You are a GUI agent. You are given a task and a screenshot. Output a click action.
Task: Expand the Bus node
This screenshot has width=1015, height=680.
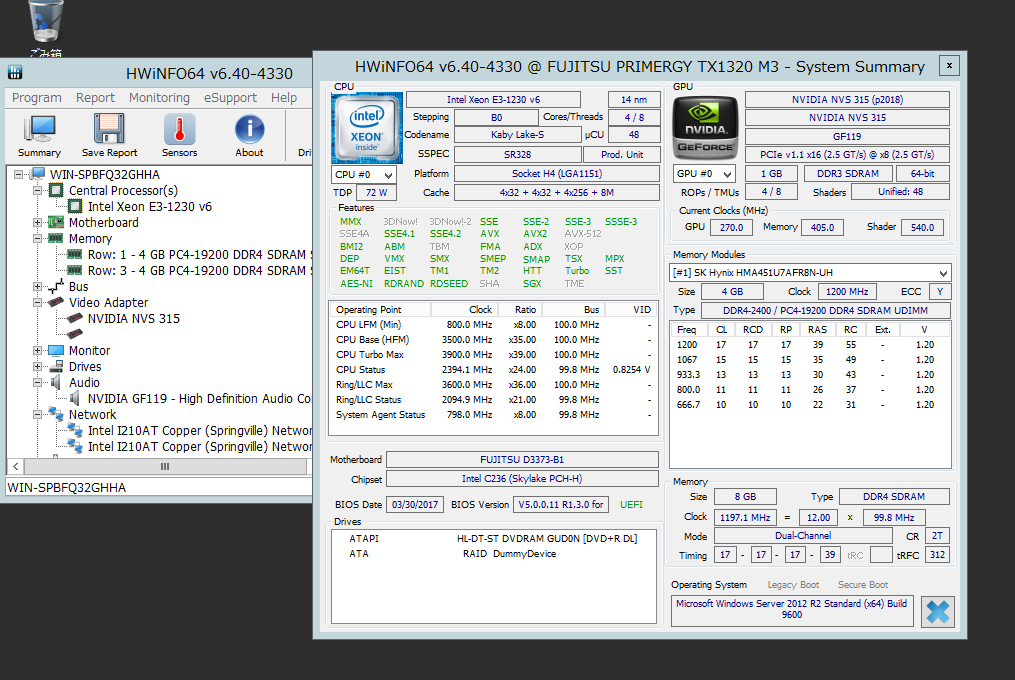(38, 287)
